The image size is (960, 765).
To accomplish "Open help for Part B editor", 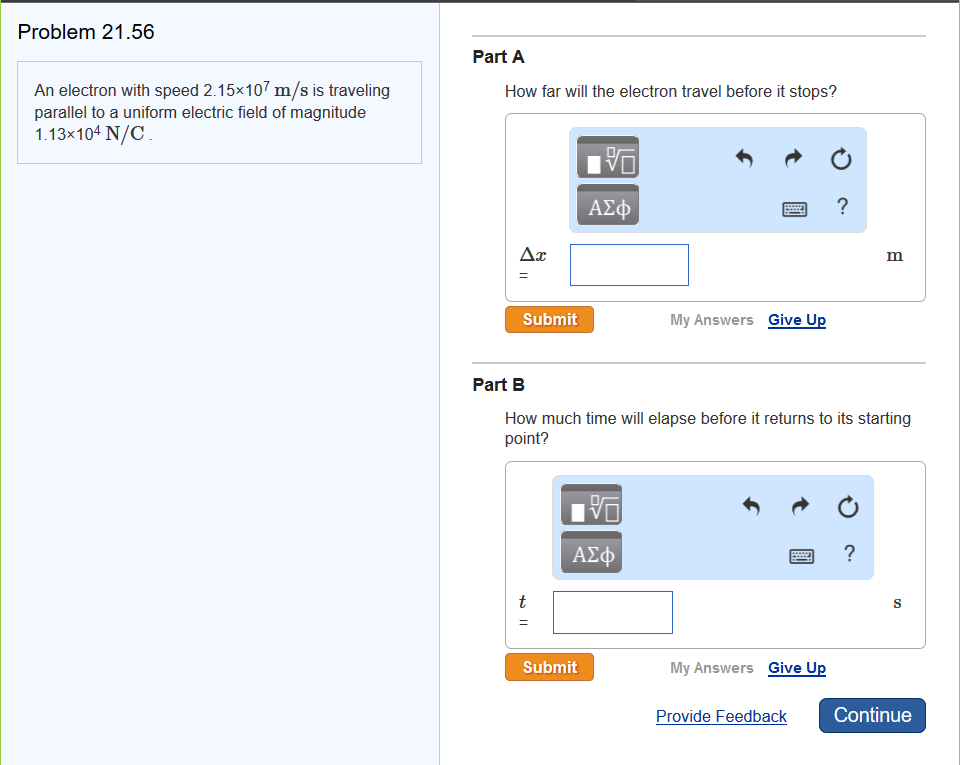I will tap(849, 554).
